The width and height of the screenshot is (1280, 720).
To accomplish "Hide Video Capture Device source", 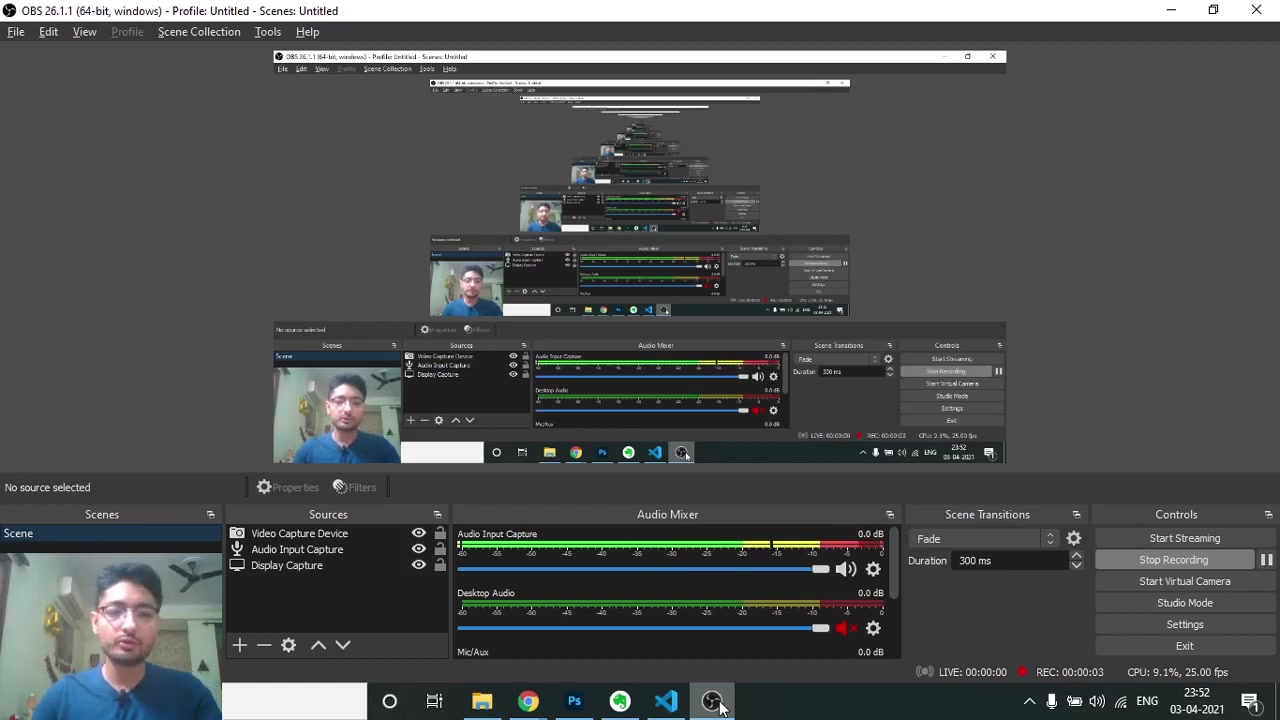I will point(419,534).
